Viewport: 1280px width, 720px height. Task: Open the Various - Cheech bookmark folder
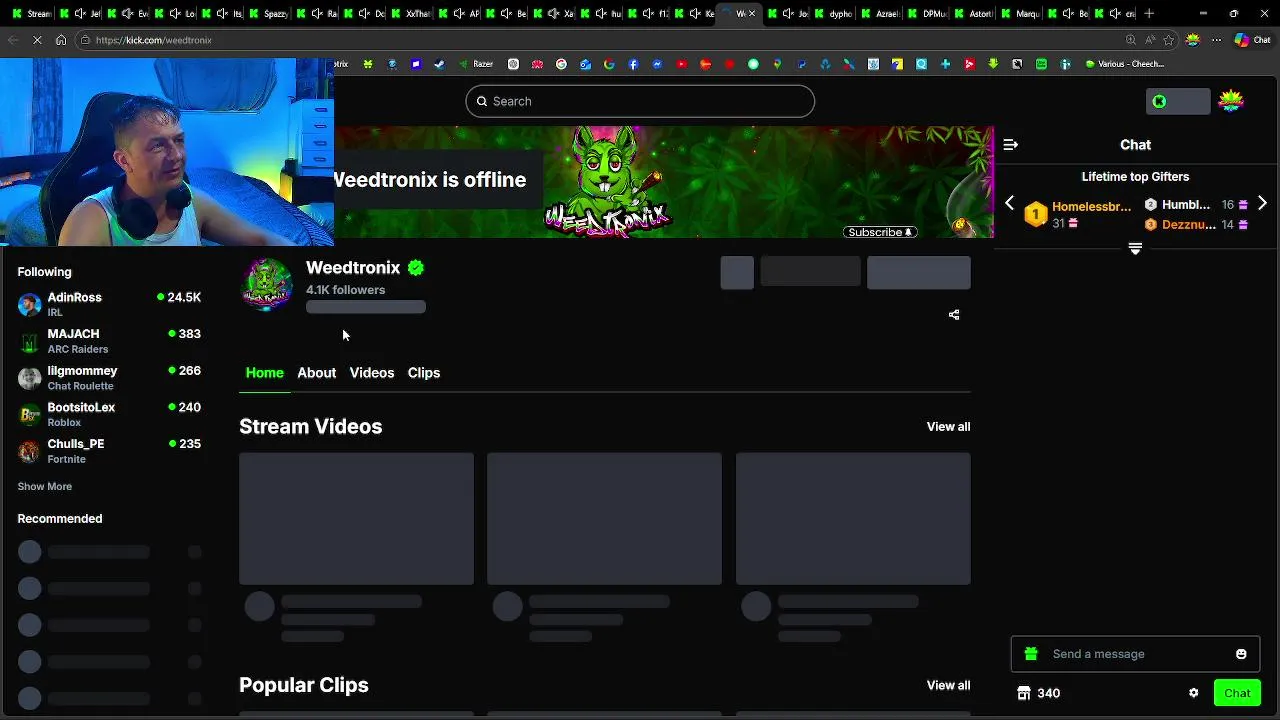pos(1124,64)
